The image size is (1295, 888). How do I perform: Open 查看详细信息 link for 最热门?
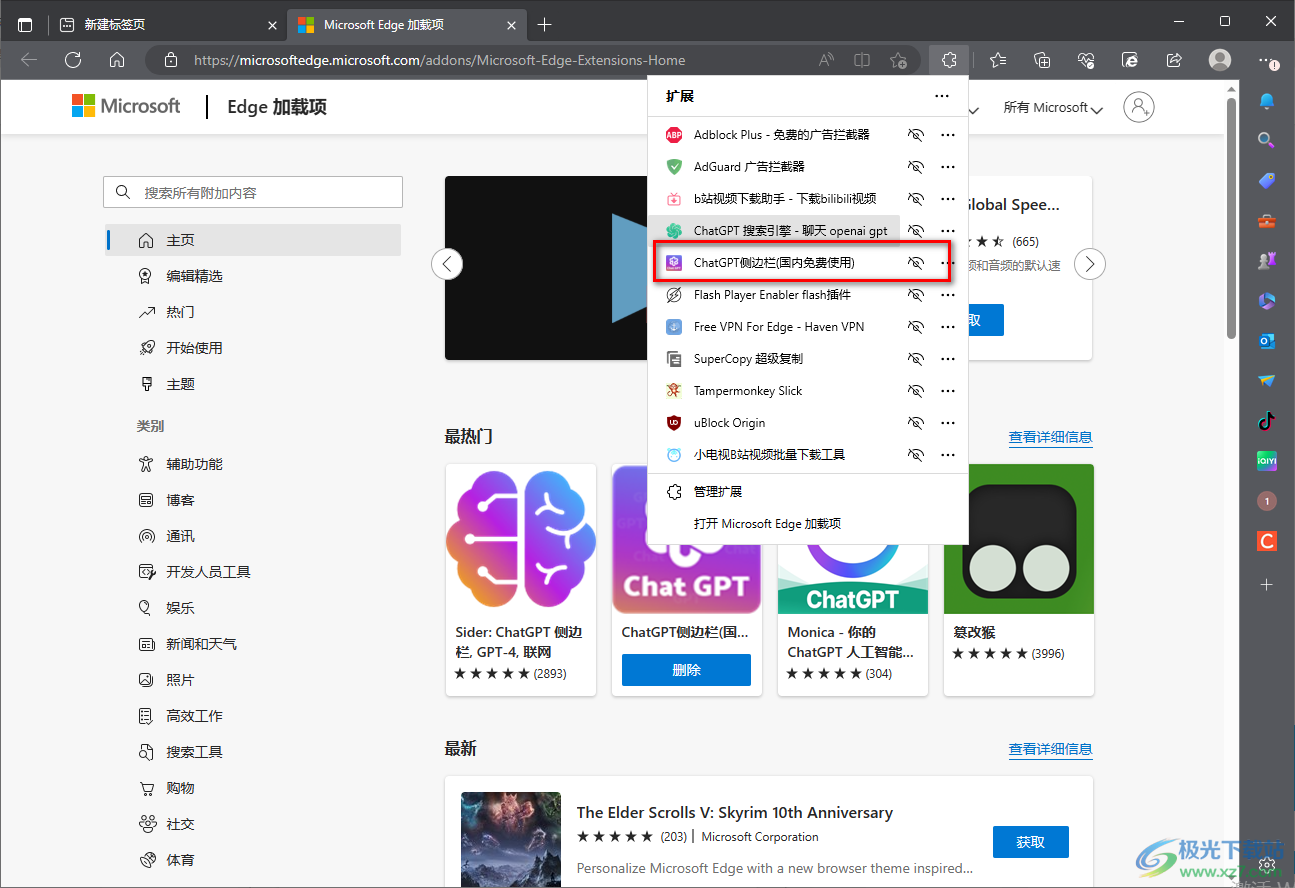click(1050, 437)
